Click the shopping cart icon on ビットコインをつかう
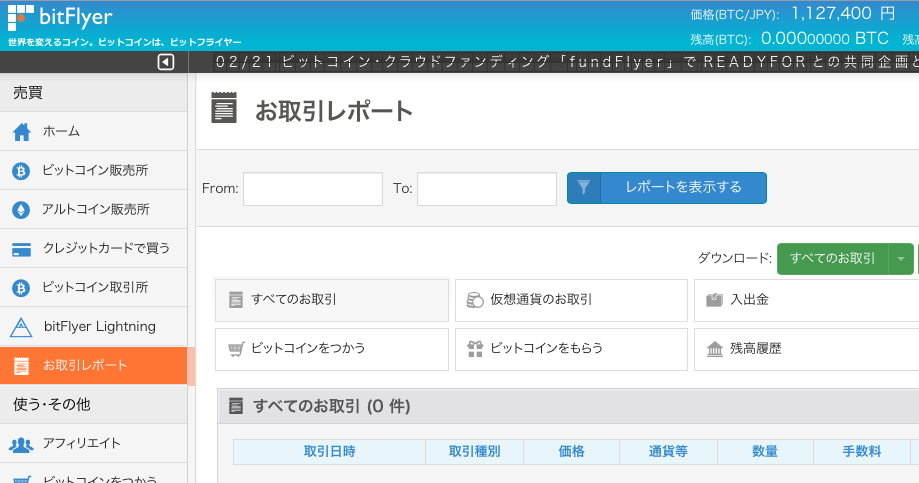Viewport: 919px width, 483px height. 236,349
